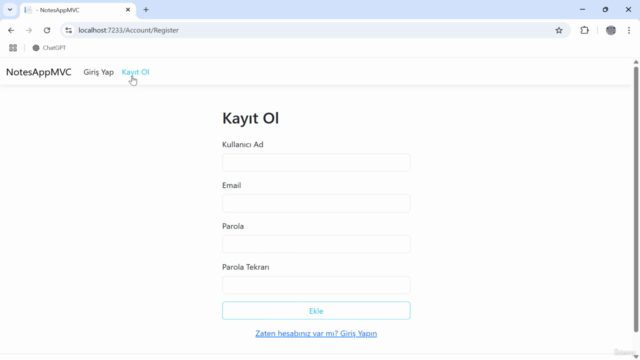Focus the Parola Tekrarı input field

tap(316, 285)
